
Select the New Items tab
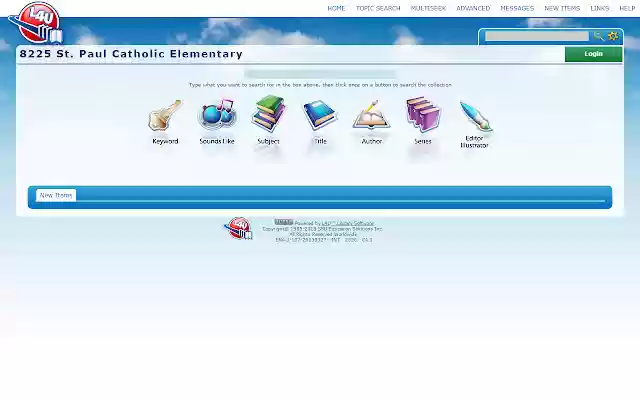(56, 195)
